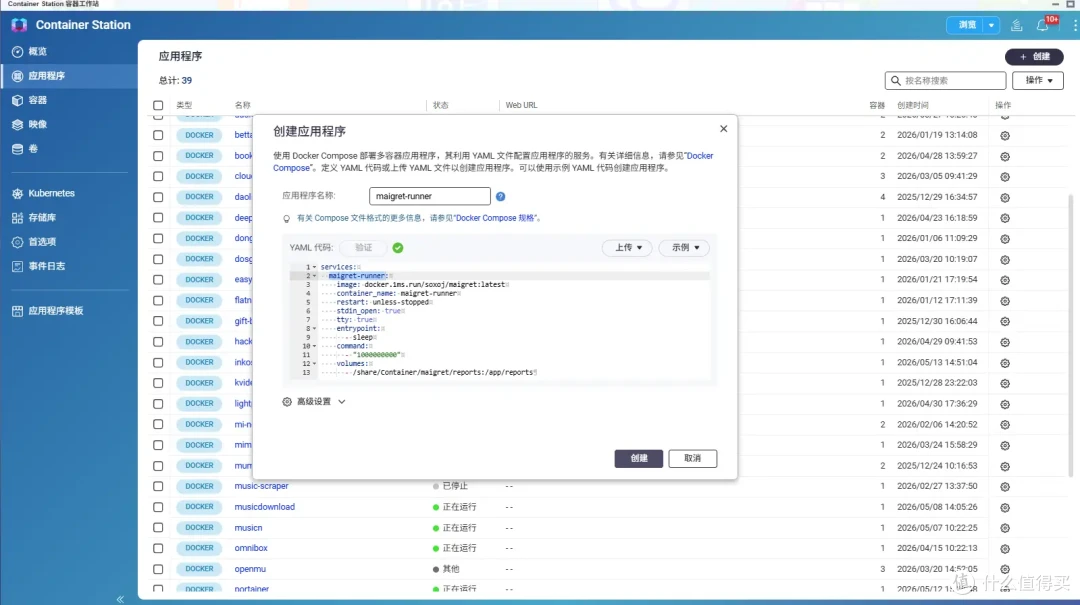Click the 应用程序名称 maigret-runner input field
The image size is (1080, 605).
point(430,196)
